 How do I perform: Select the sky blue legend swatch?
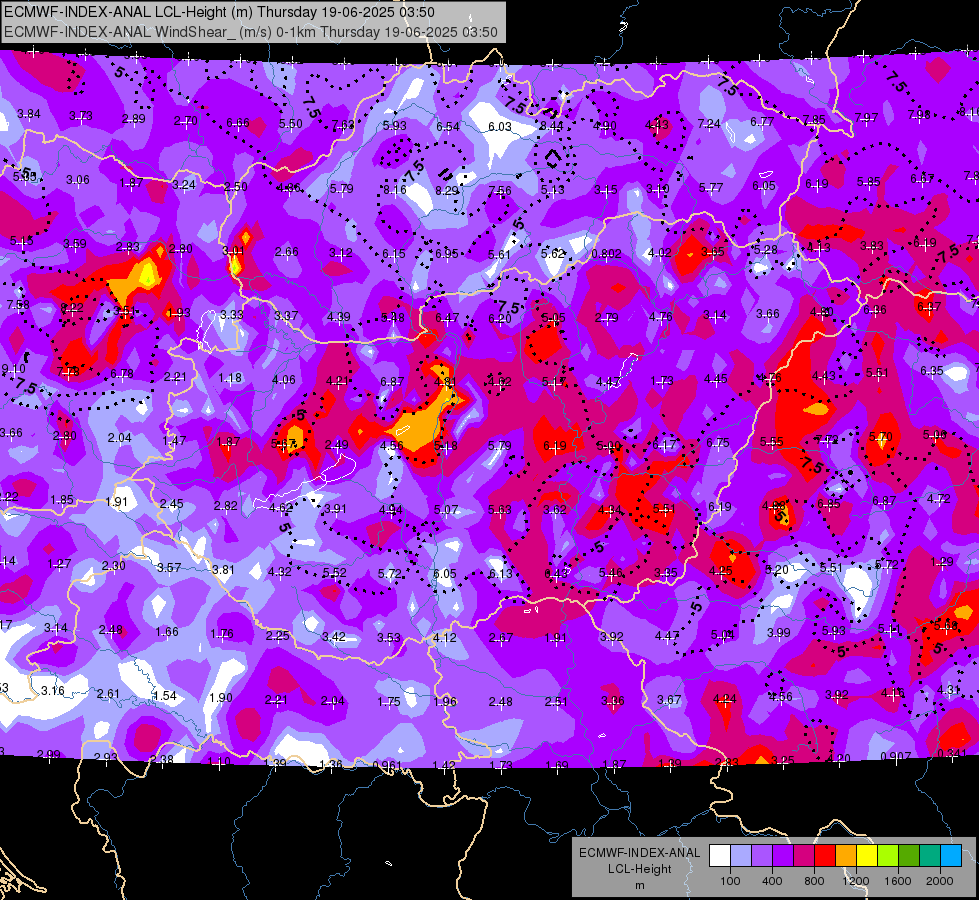tap(951, 856)
